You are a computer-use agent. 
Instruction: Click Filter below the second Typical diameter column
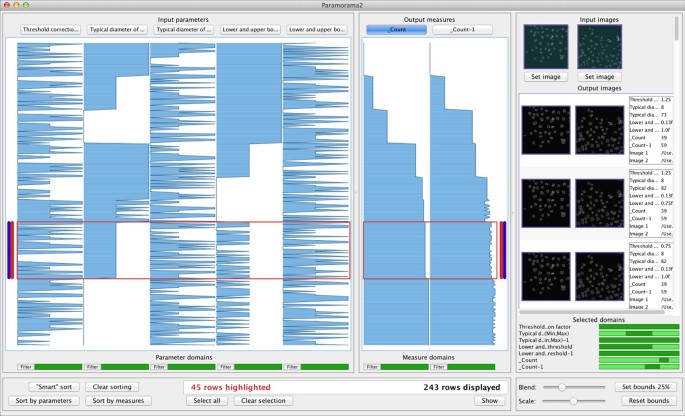click(159, 367)
